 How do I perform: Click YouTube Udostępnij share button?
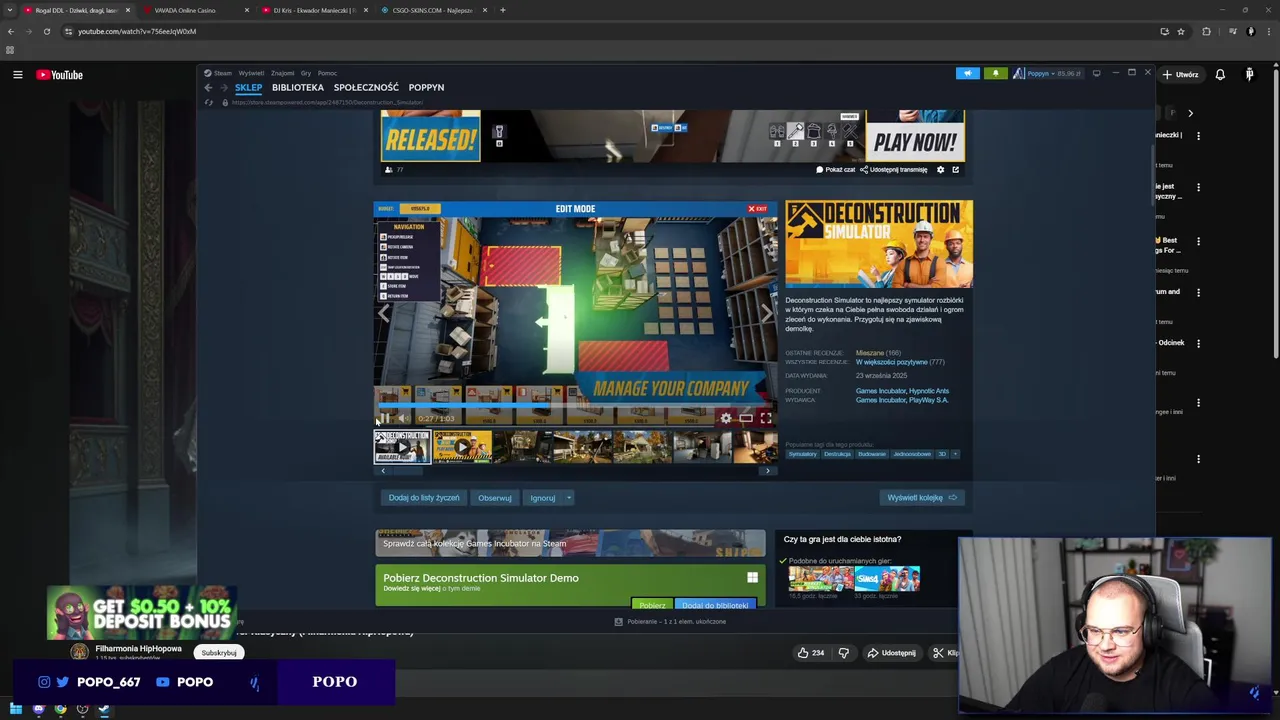point(891,653)
